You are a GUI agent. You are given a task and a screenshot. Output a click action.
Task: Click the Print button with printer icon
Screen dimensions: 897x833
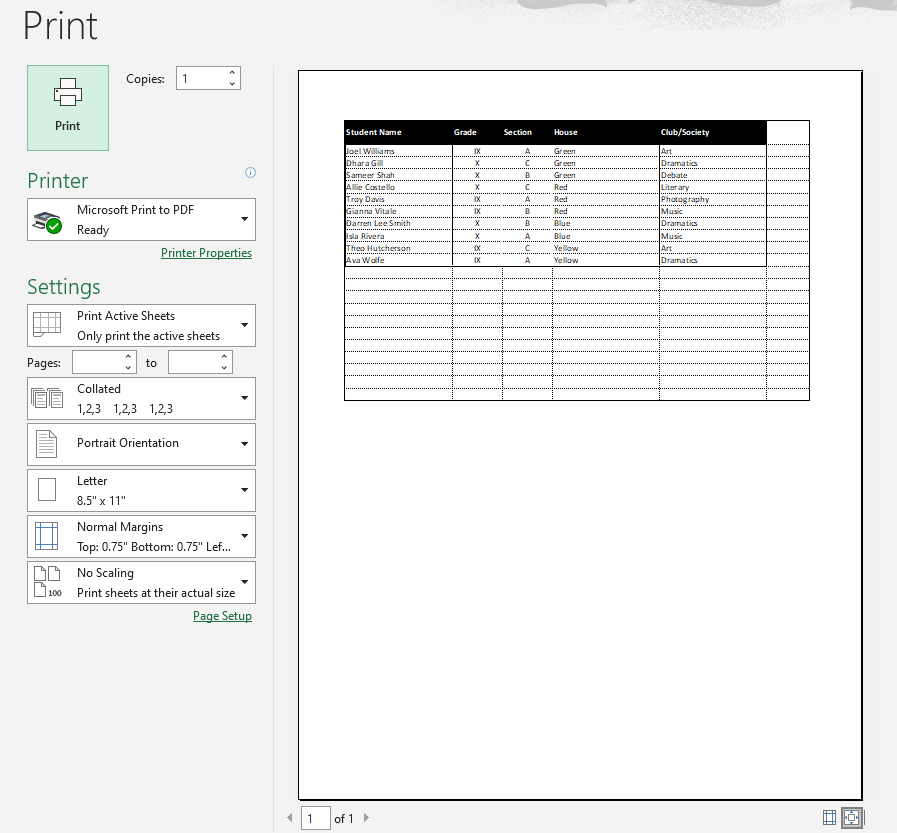[x=68, y=108]
